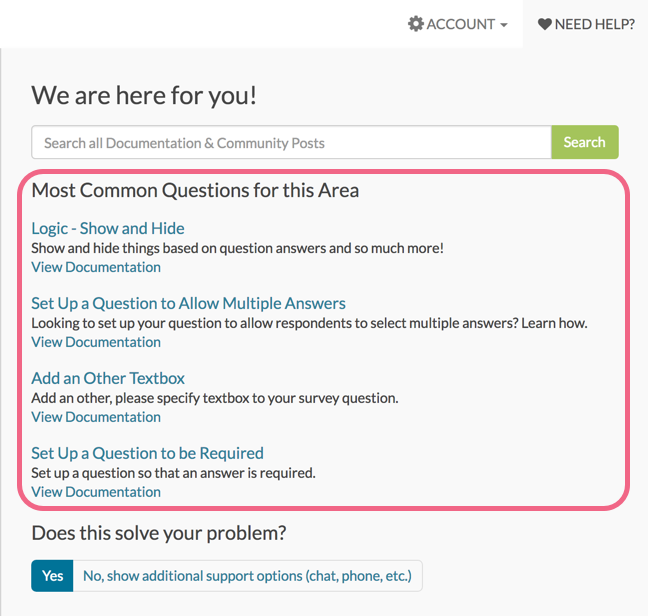Click the 'Does this solve your problem?' text
The image size is (648, 616).
(159, 533)
